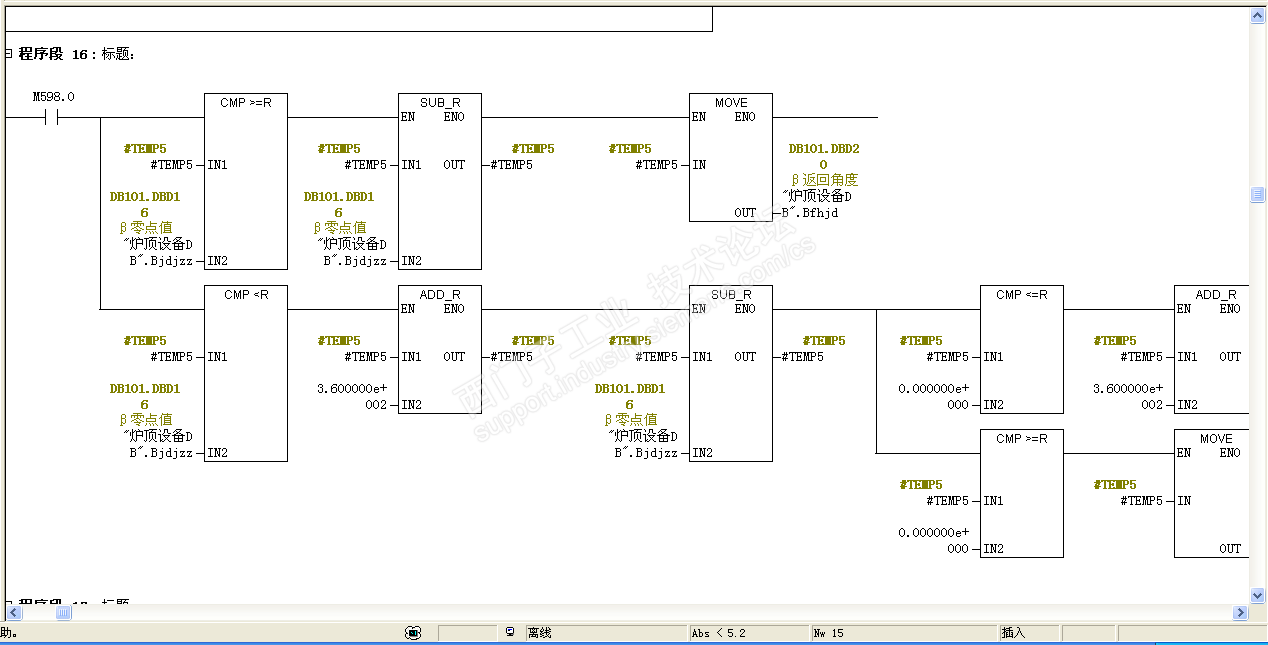Click the vertical scrollbar thumb
Image resolution: width=1268 pixels, height=645 pixels.
1258,195
